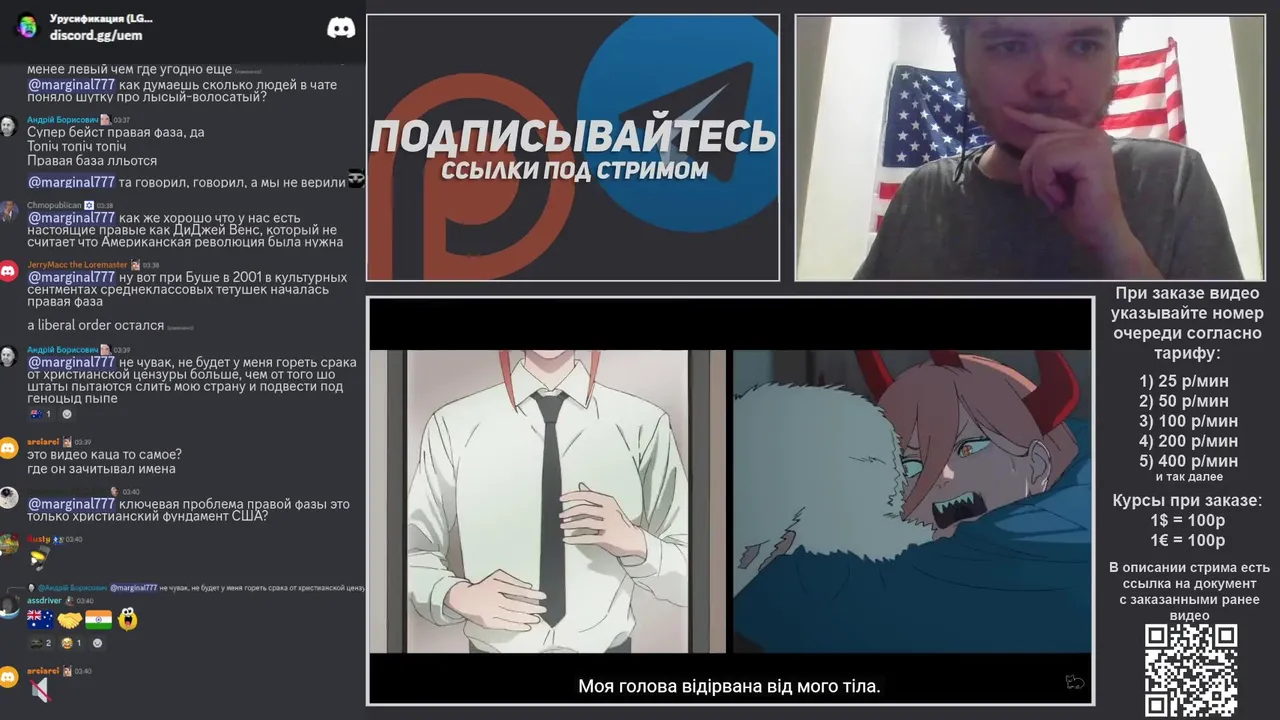The height and width of the screenshot is (720, 1280).
Task: Click the sunglasses emoji after 'мы не верили'
Action: 356,179
